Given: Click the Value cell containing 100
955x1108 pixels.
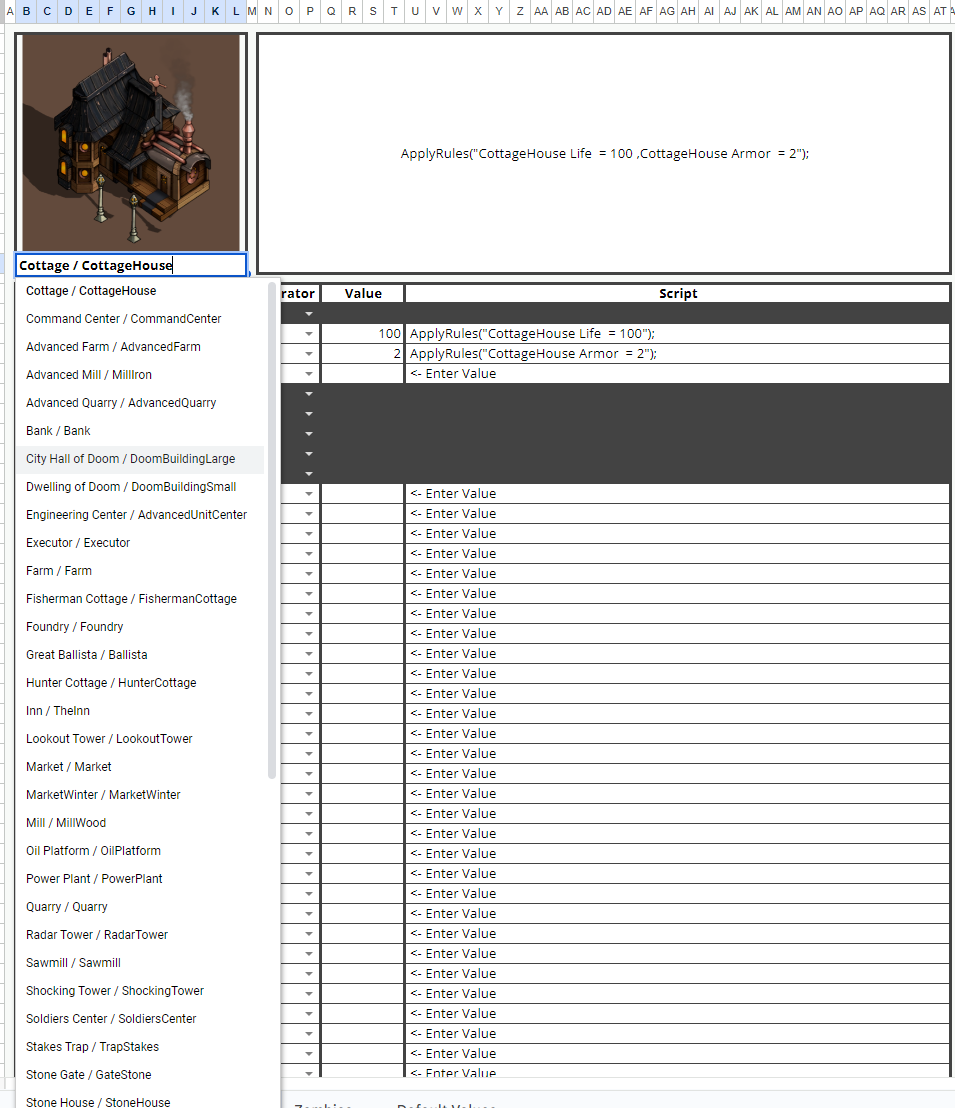Looking at the screenshot, I should click(x=363, y=334).
